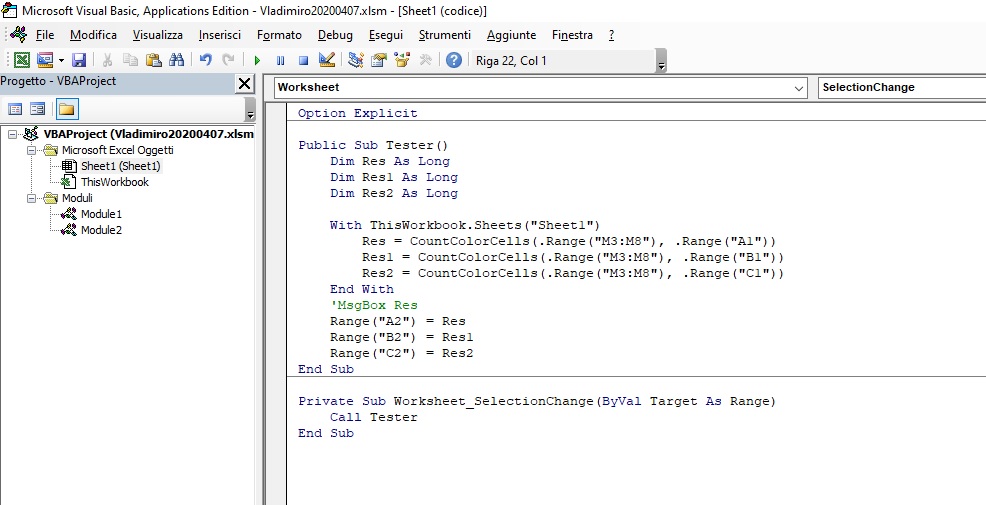Open standard toolbar options overflow arrow
Image resolution: width=986 pixels, height=505 pixels.
click(x=661, y=63)
